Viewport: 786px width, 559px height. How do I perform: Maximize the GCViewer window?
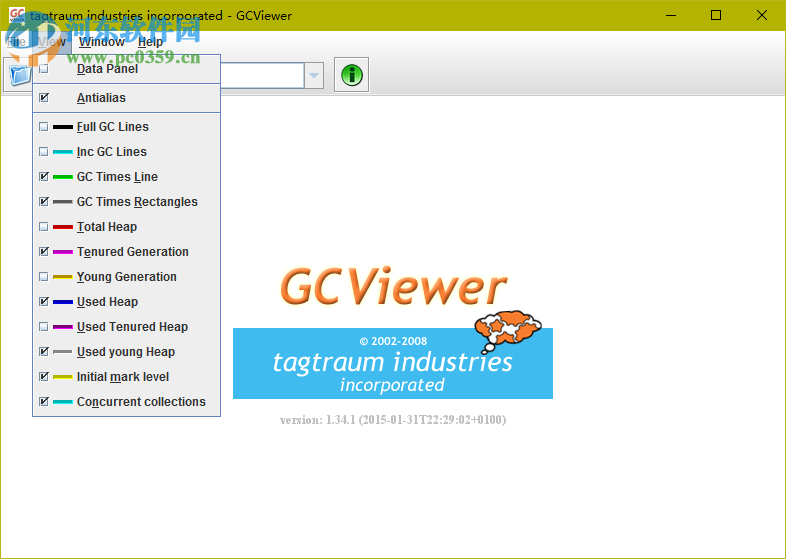click(716, 16)
